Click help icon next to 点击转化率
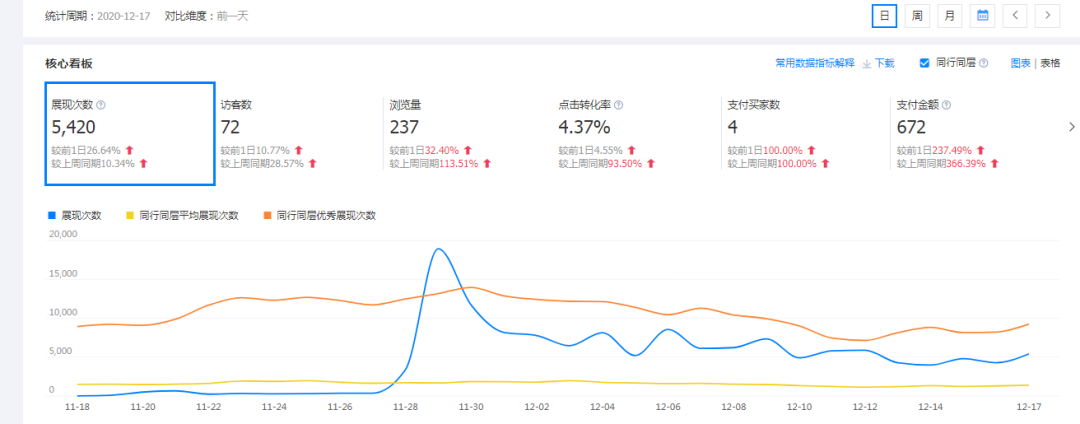This screenshot has height=424, width=1080. click(x=619, y=105)
